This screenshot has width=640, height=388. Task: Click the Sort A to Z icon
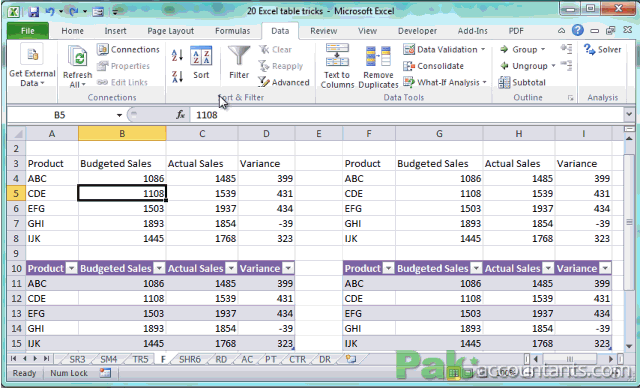click(177, 55)
